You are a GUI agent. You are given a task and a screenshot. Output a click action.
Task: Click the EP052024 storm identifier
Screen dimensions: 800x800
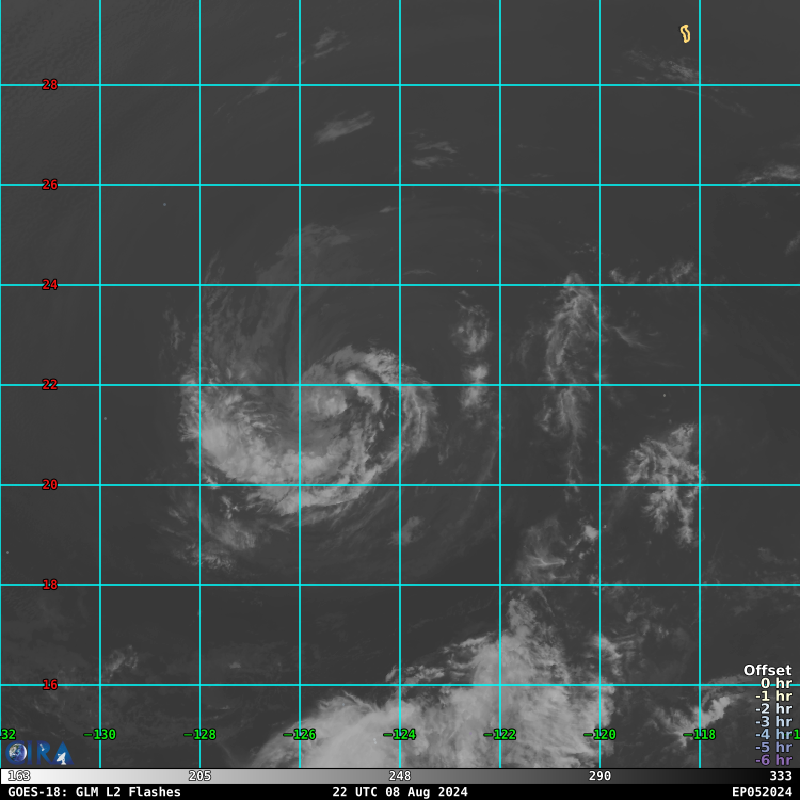click(x=762, y=792)
